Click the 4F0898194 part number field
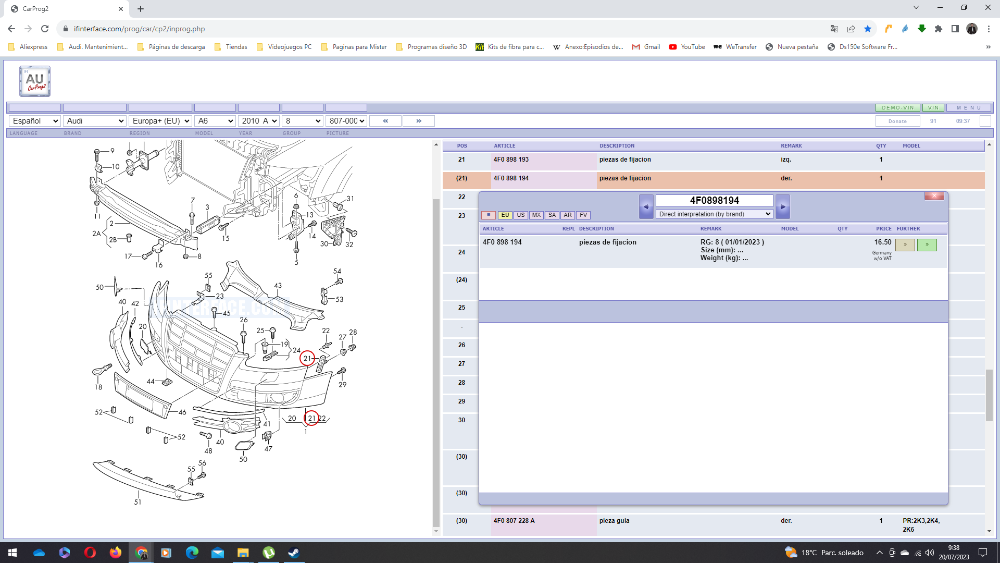 pyautogui.click(x=714, y=200)
